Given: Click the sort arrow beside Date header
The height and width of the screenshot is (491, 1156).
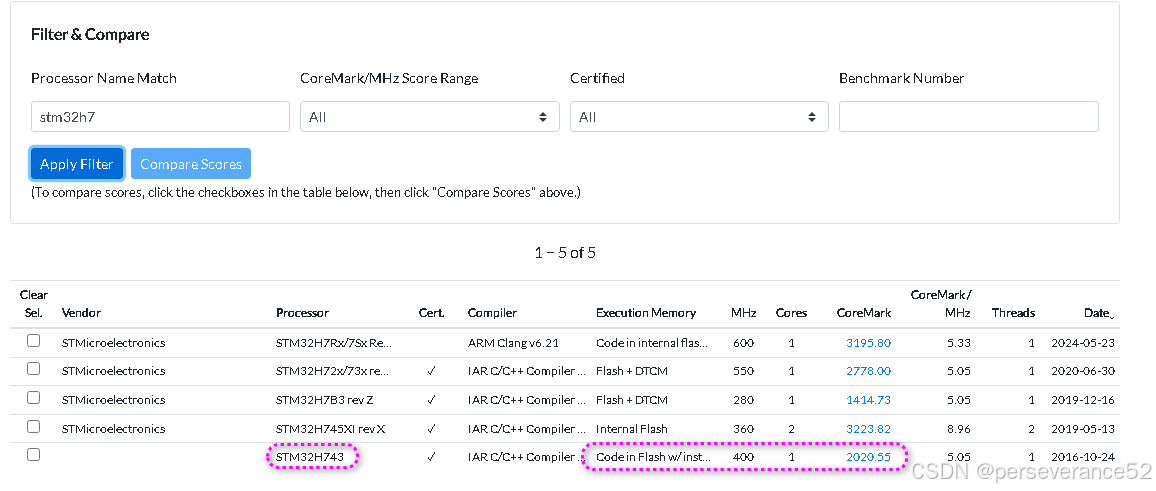Looking at the screenshot, I should 1111,316.
